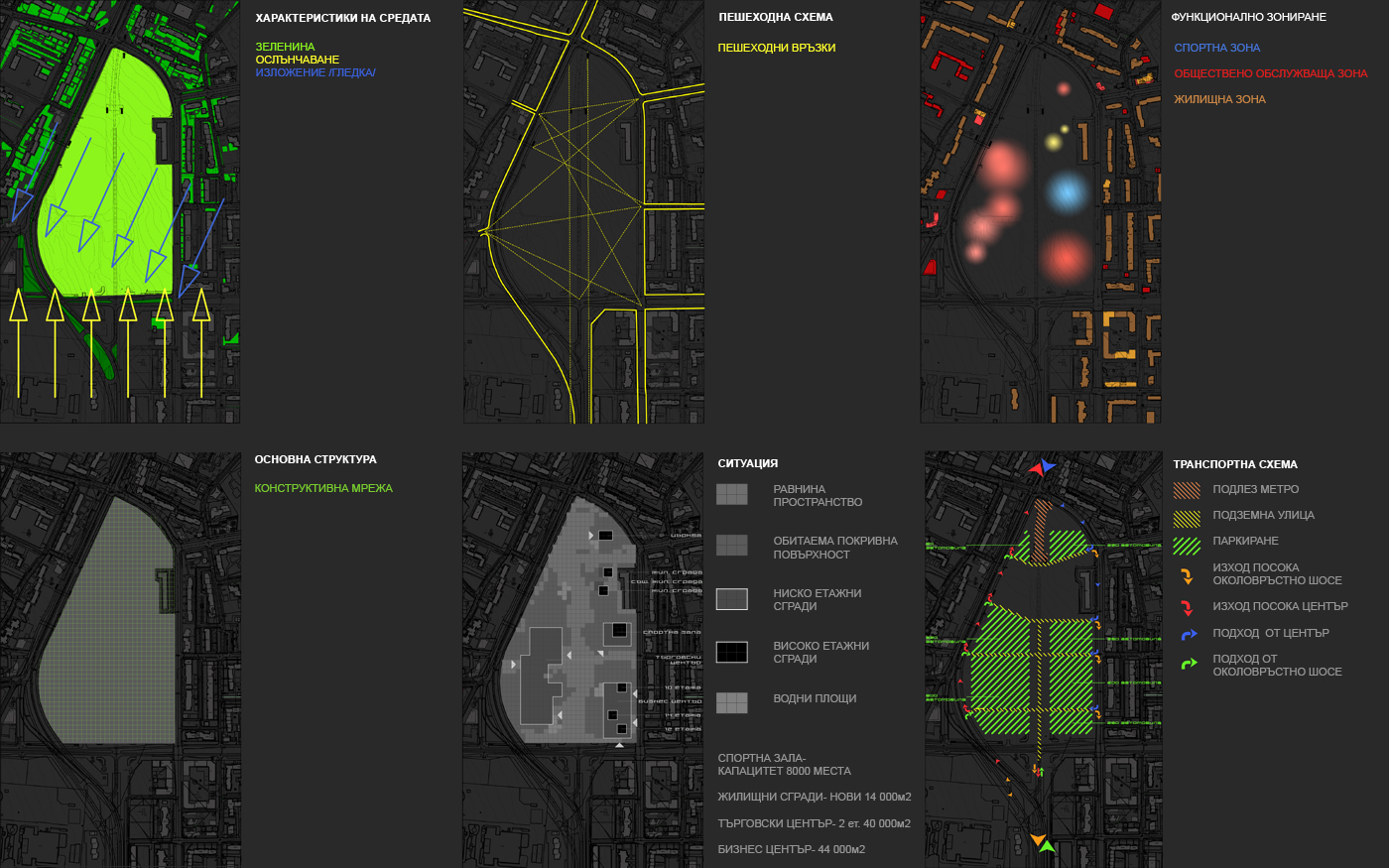Pick the grey swatch for ВОДНИ ПЛОЩИ
The width and height of the screenshot is (1389, 868).
[732, 702]
